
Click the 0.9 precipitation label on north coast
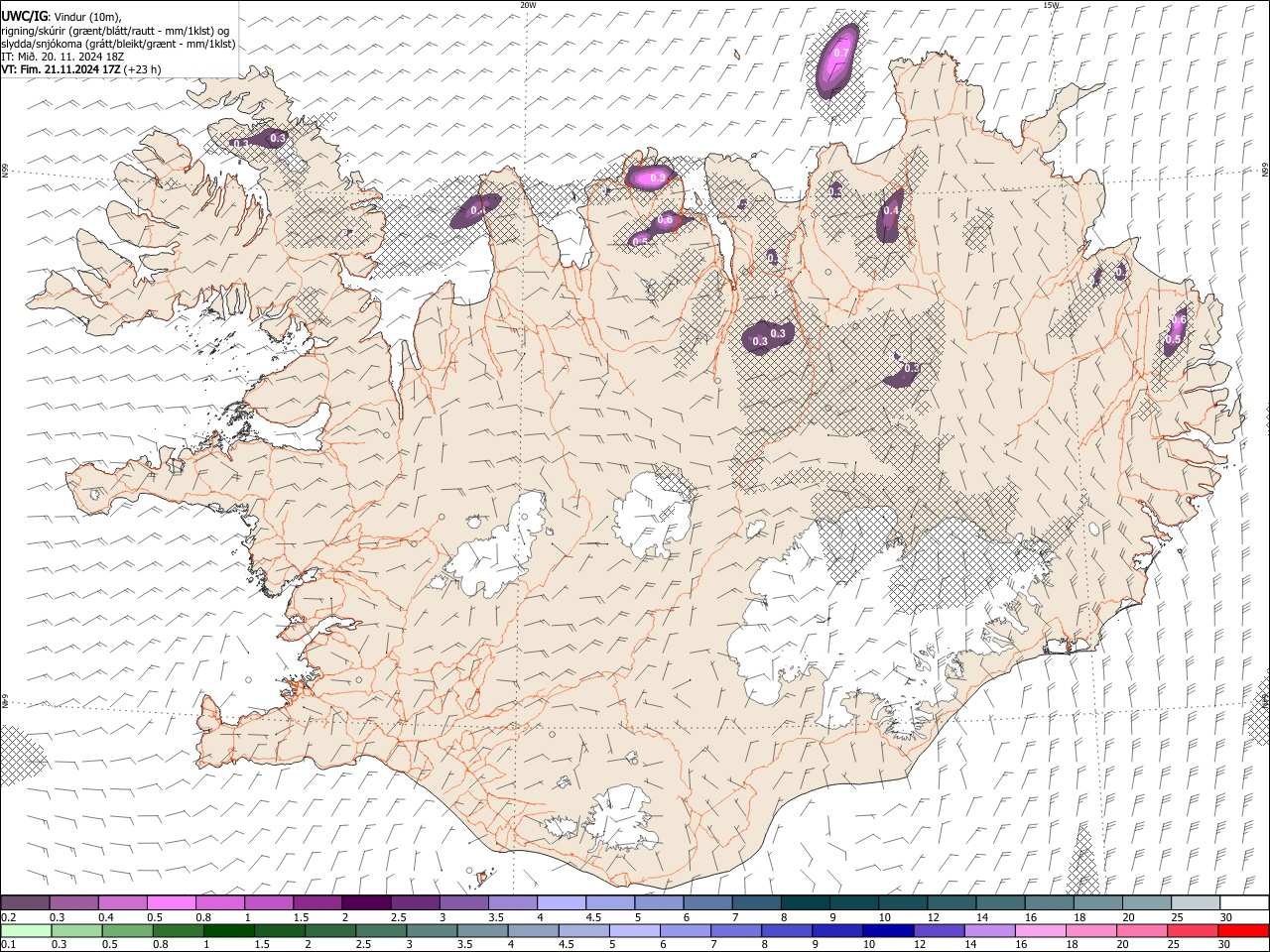657,178
